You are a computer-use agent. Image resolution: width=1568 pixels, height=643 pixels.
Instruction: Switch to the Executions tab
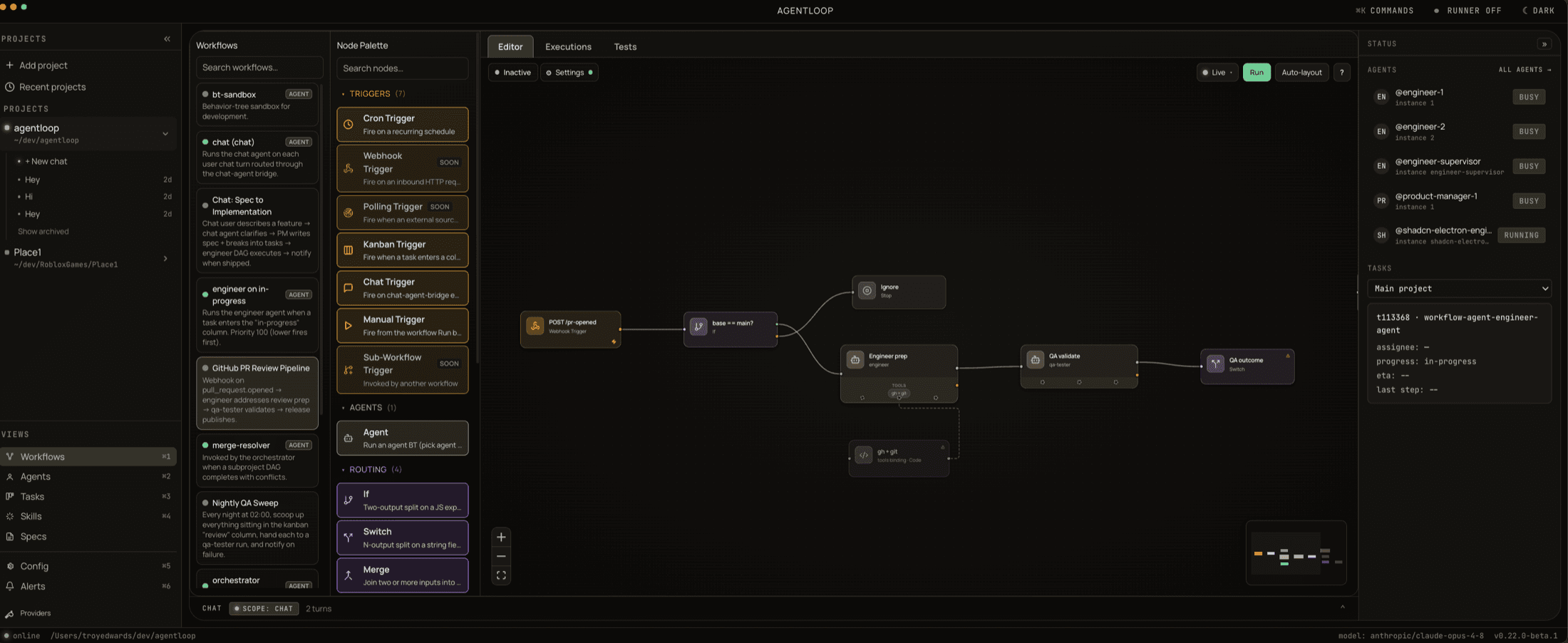[568, 47]
